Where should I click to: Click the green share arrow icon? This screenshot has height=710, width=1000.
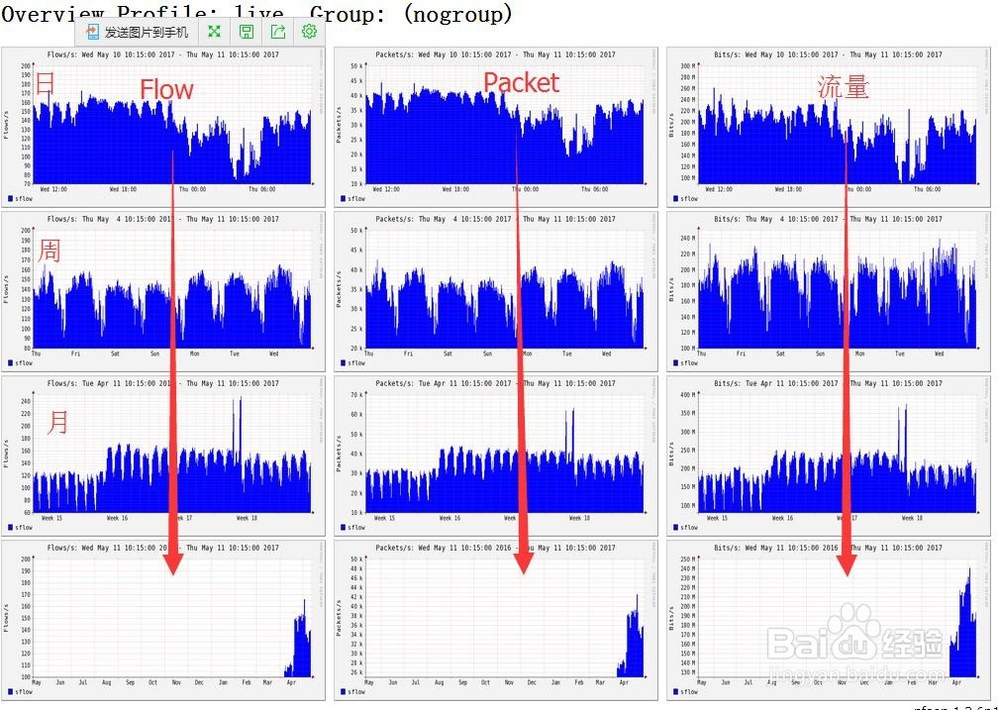278,31
